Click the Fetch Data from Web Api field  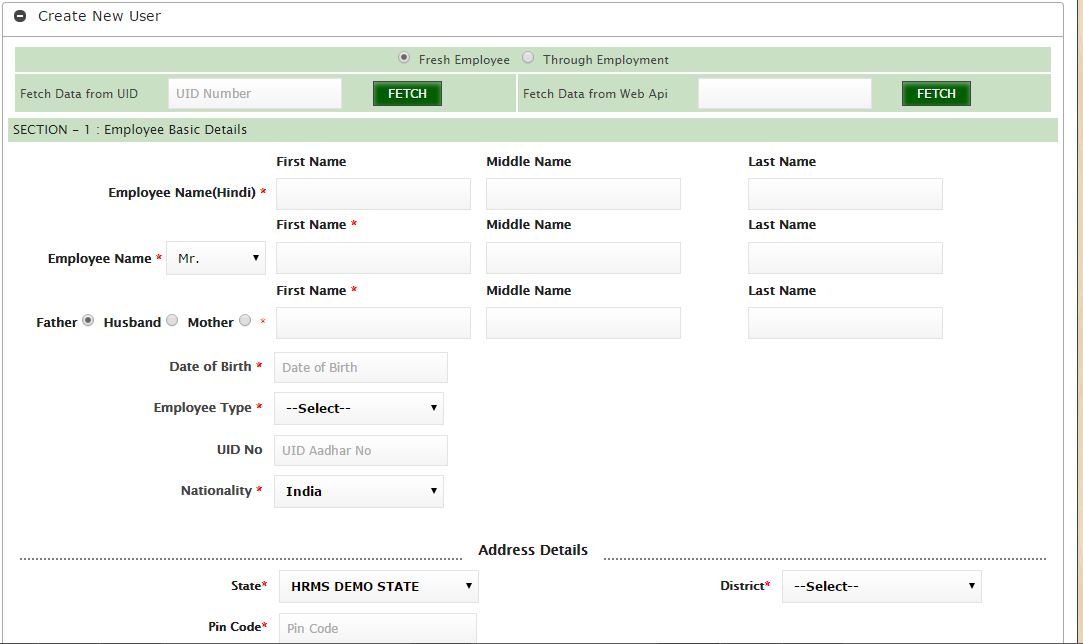[784, 94]
